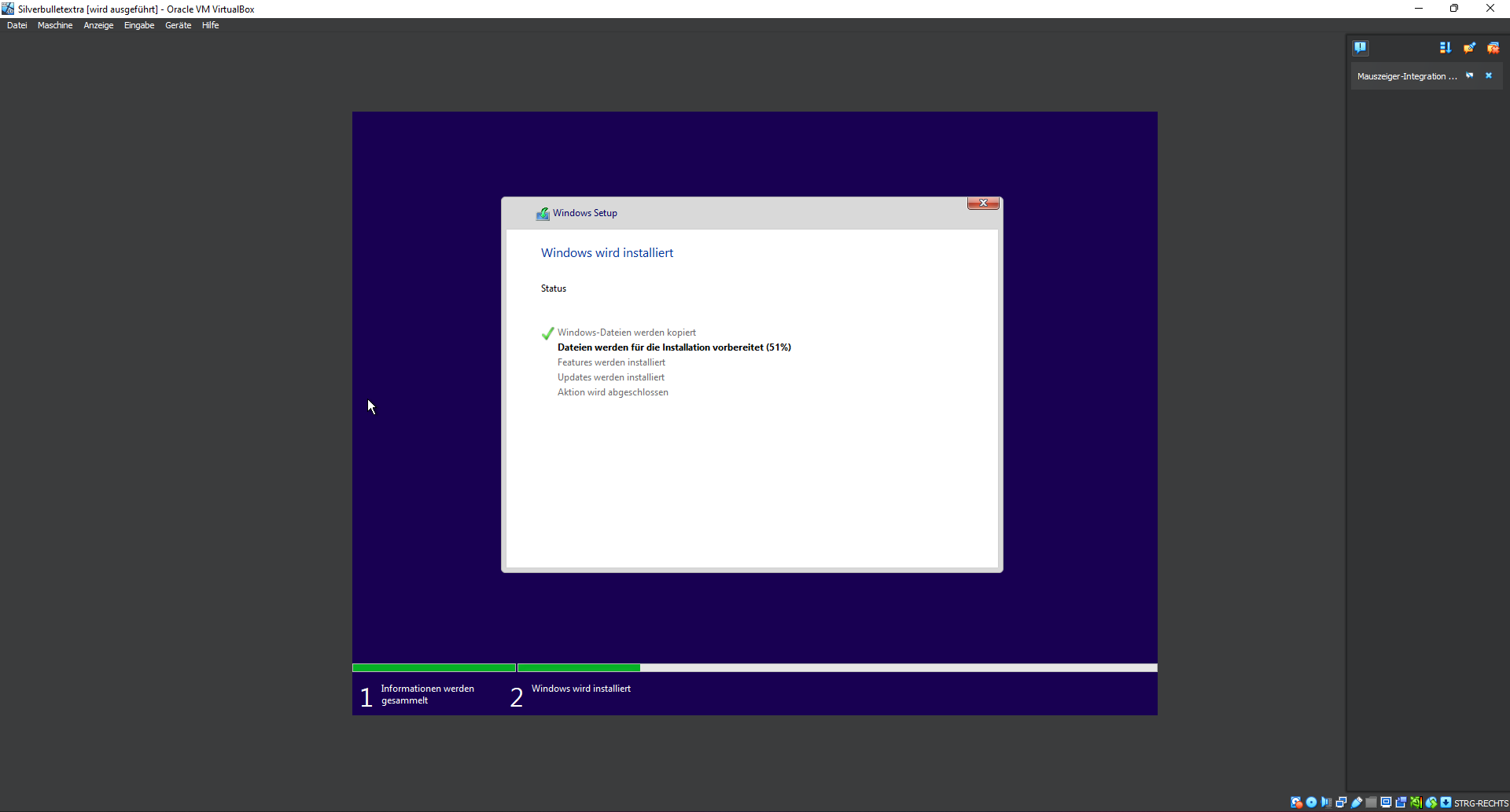This screenshot has height=812, width=1510.
Task: Click the hard disk activity status icon
Action: tap(1296, 803)
